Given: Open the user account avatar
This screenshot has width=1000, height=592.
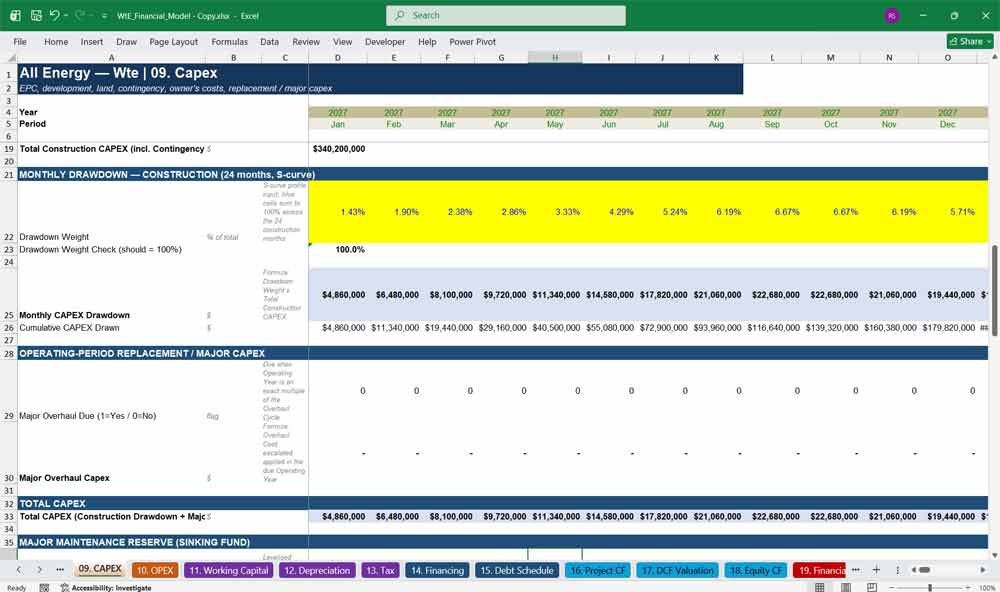Looking at the screenshot, I should (892, 15).
